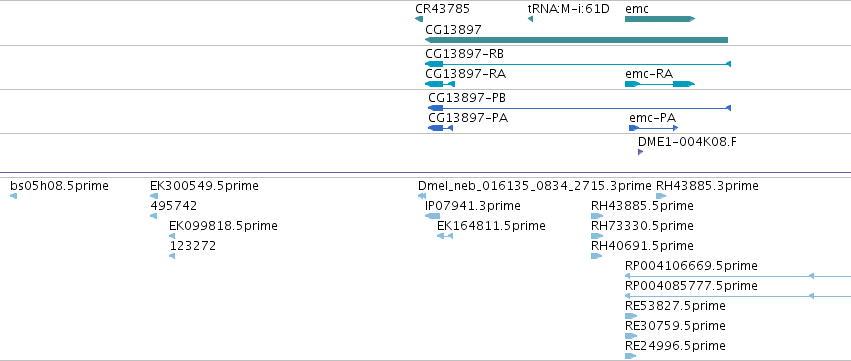Viewport: 851px width, 361px height.
Task: Click the RP004106669.5prime EST feature line
Action: click(x=738, y=276)
